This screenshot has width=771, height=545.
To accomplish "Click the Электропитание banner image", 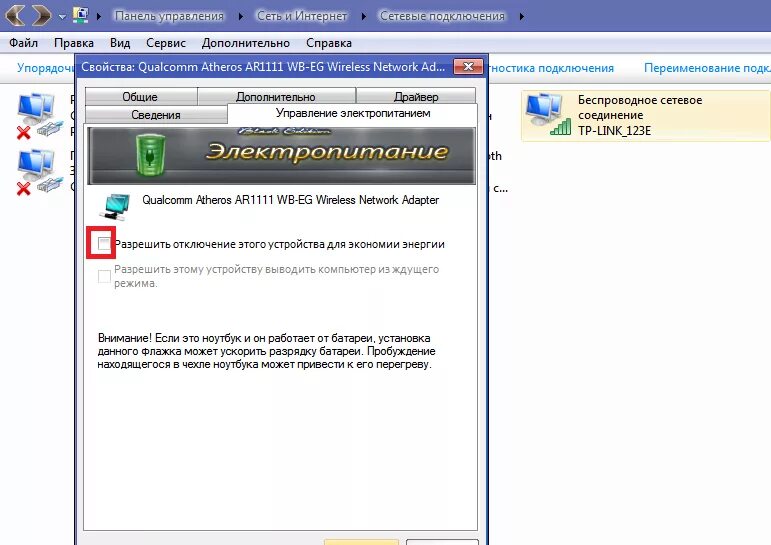I will (x=281, y=155).
